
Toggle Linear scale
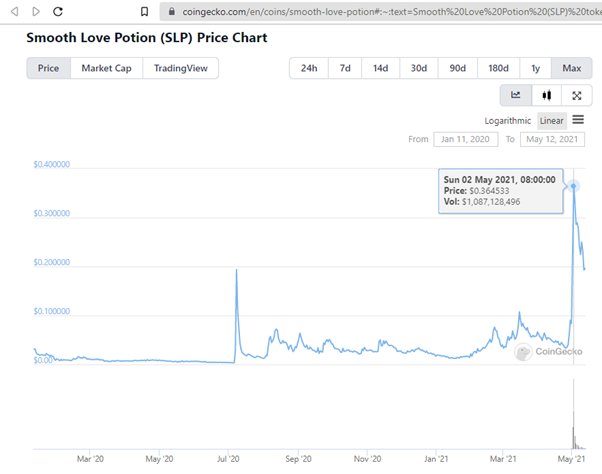552,121
